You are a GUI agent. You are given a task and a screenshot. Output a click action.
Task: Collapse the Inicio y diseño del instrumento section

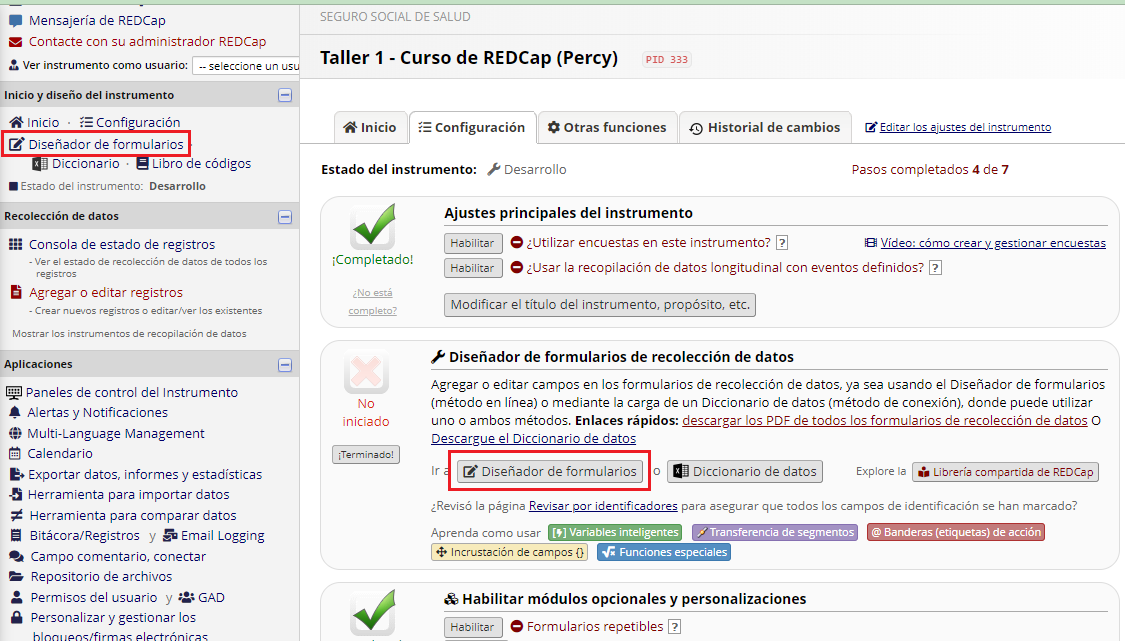[x=285, y=95]
